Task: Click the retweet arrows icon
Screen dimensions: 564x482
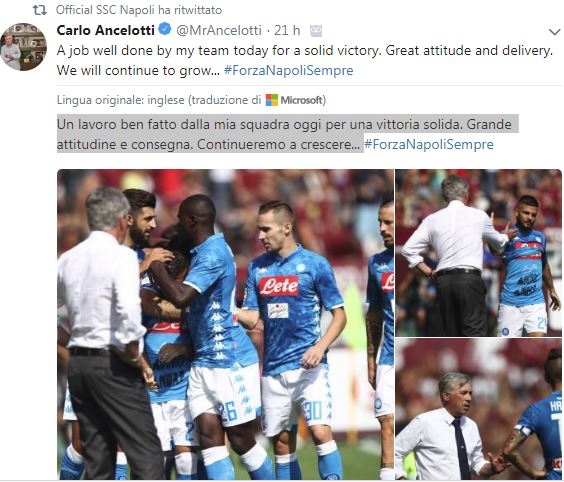Action: point(40,10)
